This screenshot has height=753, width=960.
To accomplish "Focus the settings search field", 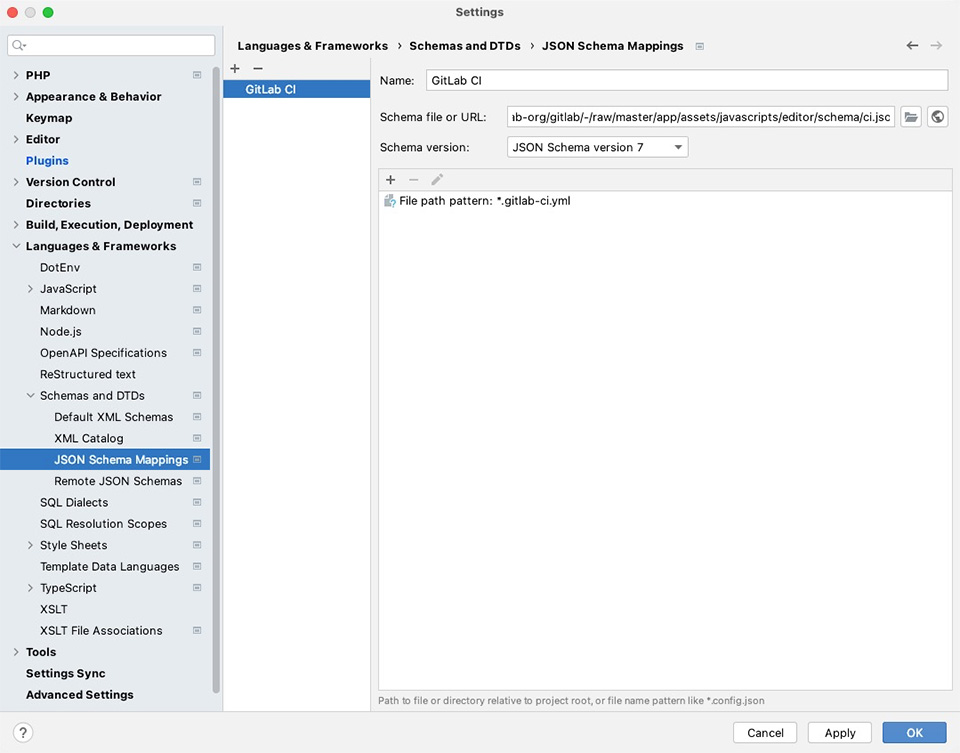I will click(111, 45).
